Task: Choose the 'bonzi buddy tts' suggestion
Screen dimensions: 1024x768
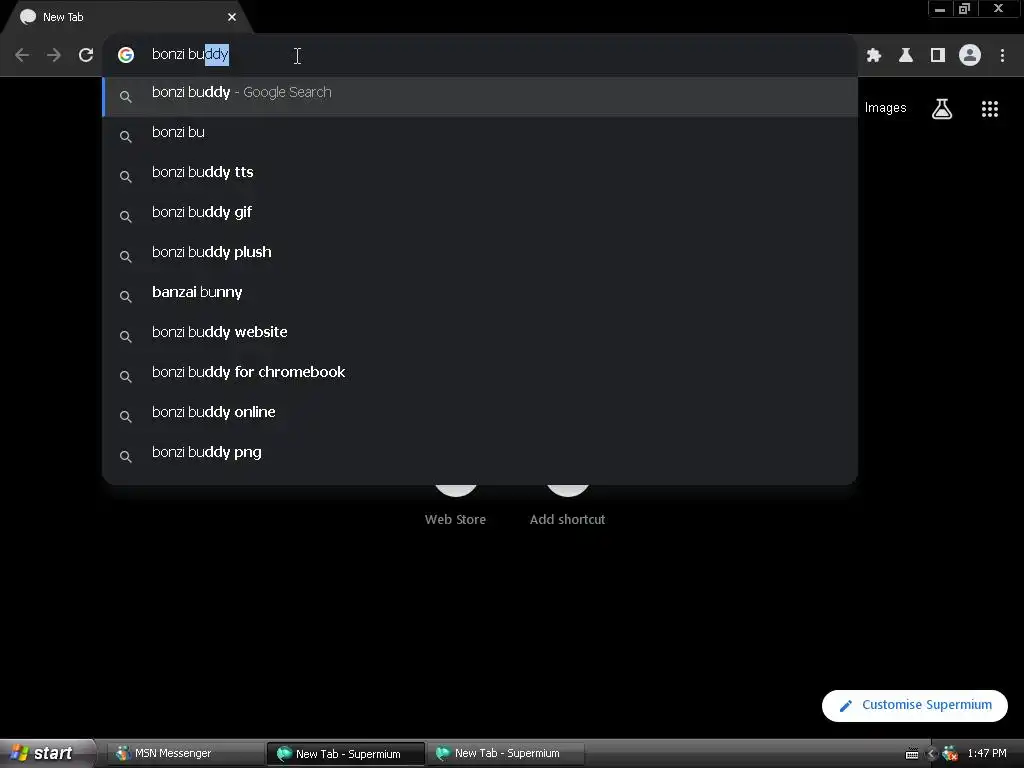Action: [x=480, y=176]
